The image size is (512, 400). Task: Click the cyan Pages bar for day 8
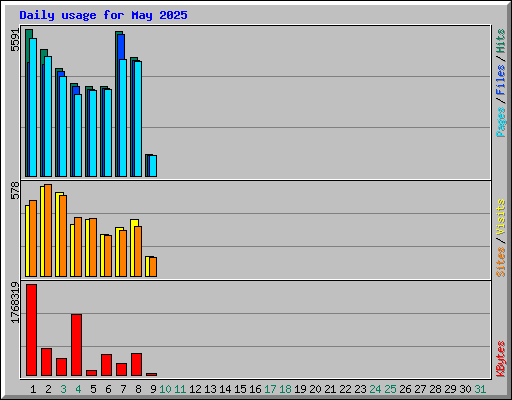tap(138, 119)
